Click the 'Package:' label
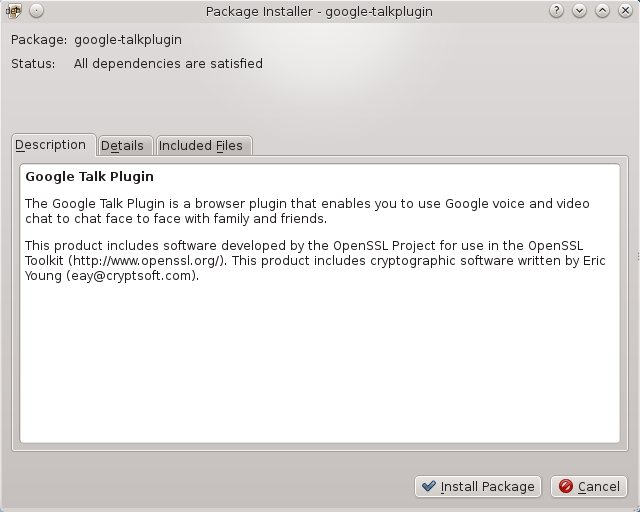The height and width of the screenshot is (512, 640). pyautogui.click(x=39, y=40)
